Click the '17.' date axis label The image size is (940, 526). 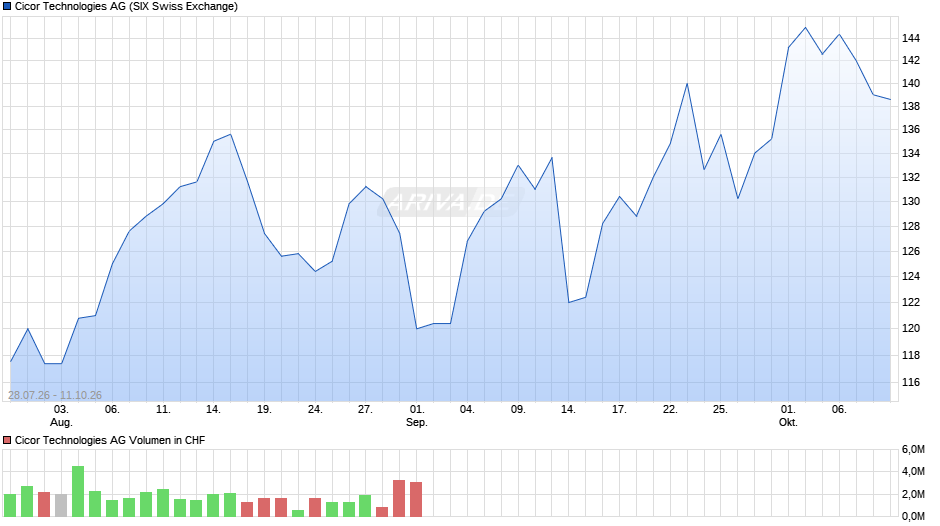619,410
